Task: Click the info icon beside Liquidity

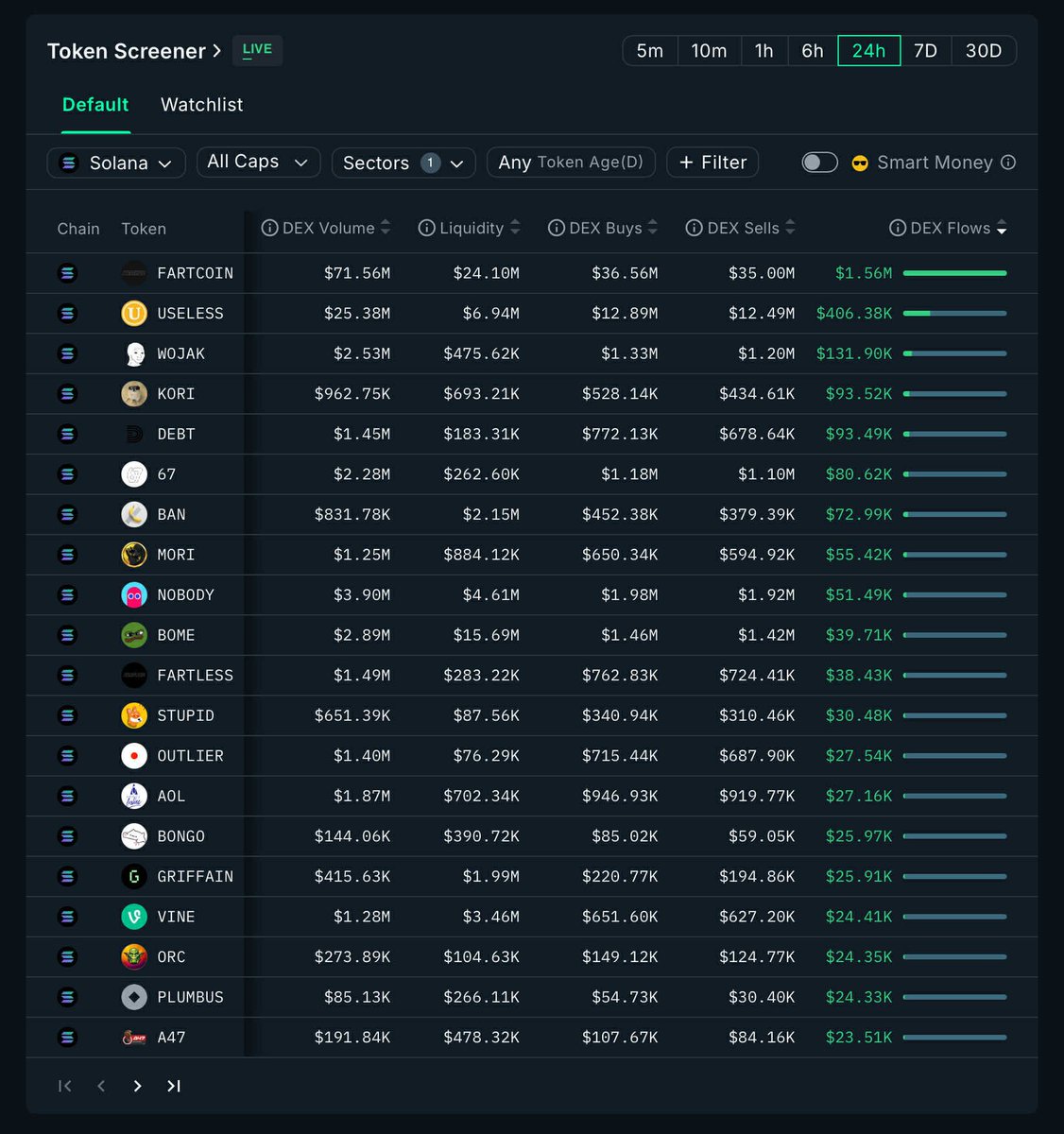Action: [426, 228]
